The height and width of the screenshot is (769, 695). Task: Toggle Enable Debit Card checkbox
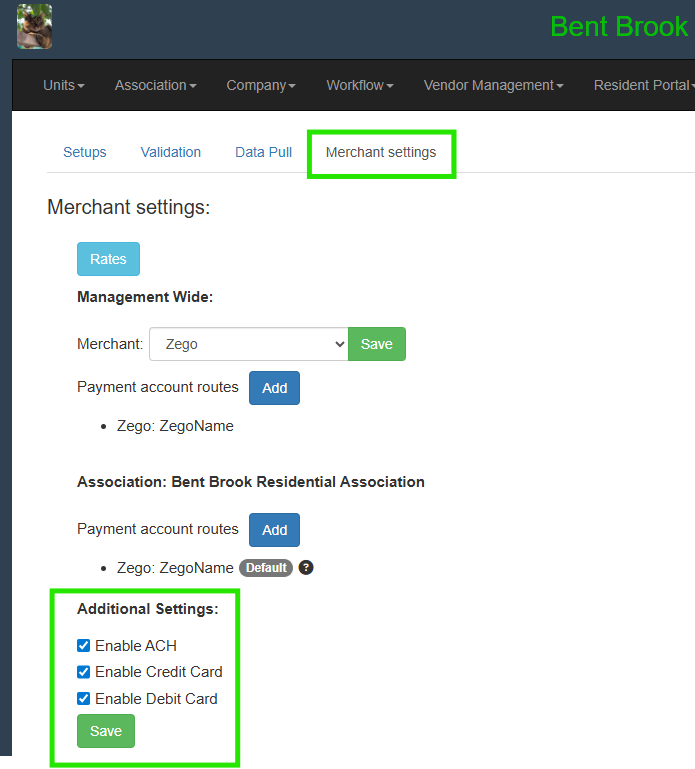(84, 699)
